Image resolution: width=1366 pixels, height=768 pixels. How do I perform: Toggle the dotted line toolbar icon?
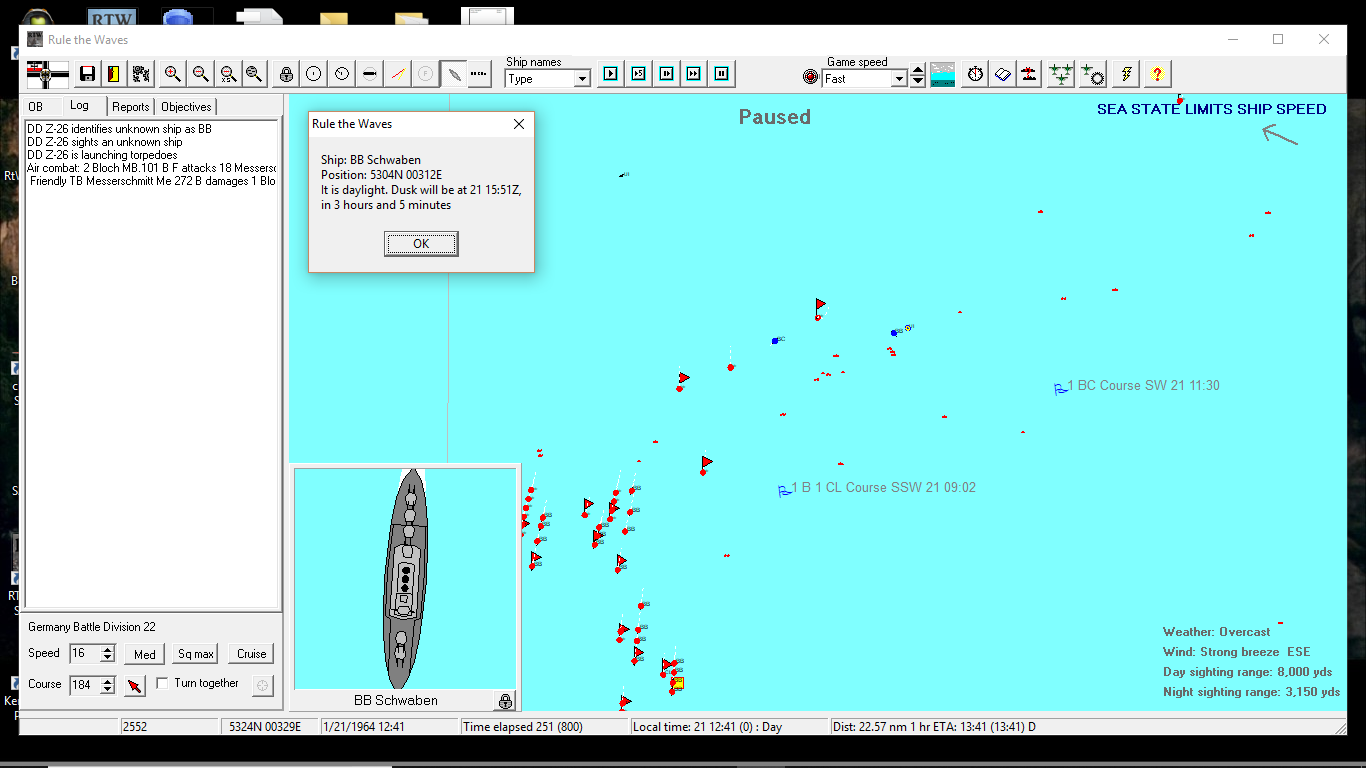(479, 74)
